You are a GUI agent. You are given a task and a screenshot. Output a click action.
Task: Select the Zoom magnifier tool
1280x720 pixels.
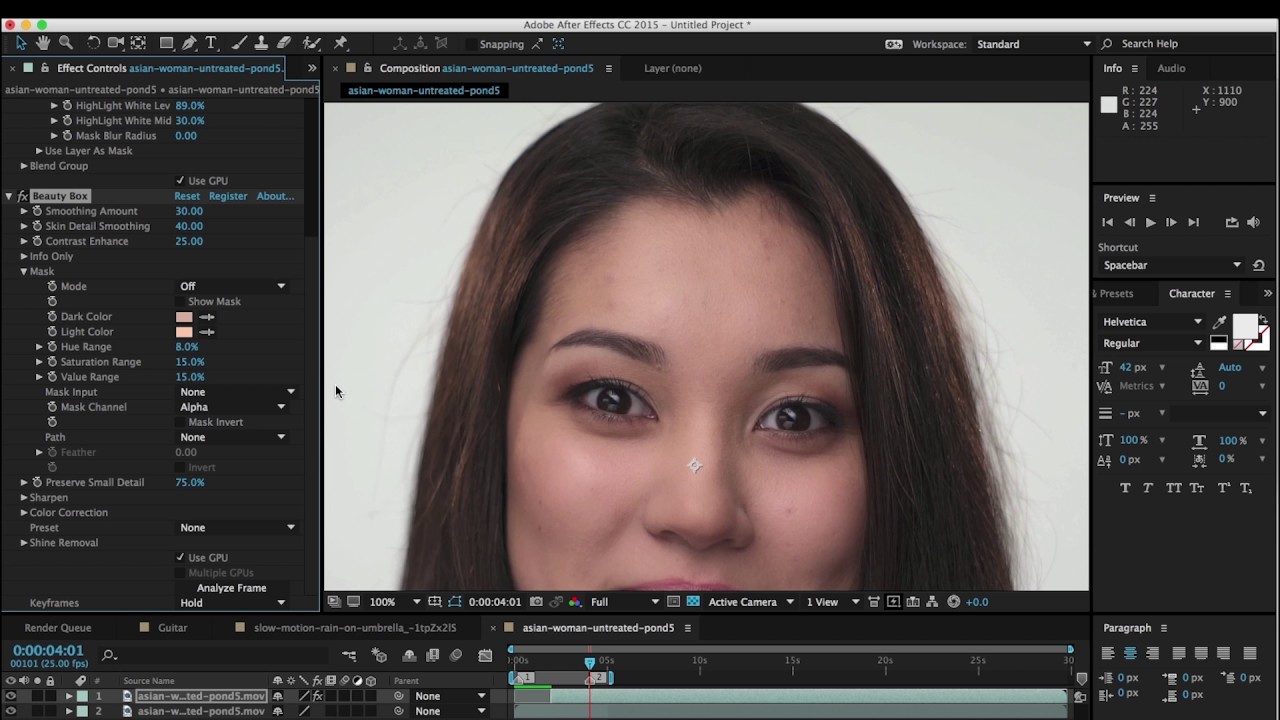click(66, 43)
